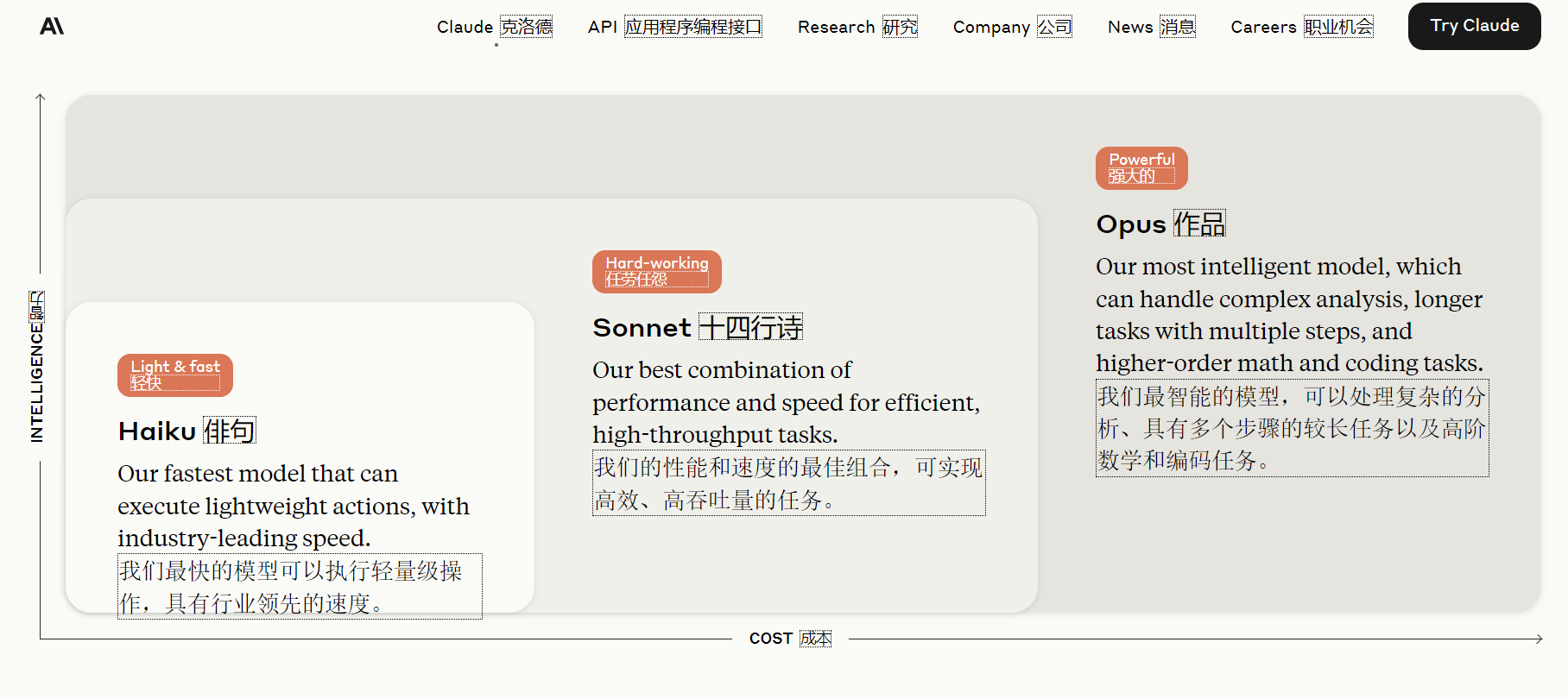Click the Try Claude button

coord(1474,26)
